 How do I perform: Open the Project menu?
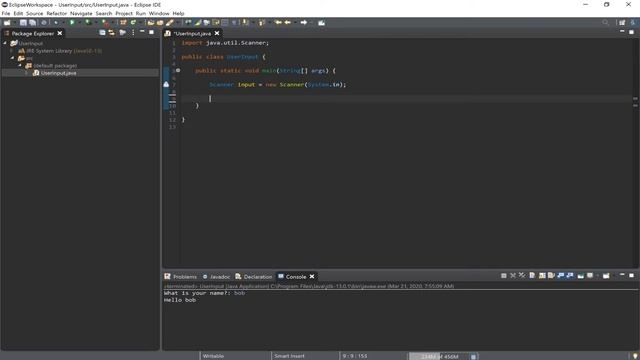[x=124, y=13]
